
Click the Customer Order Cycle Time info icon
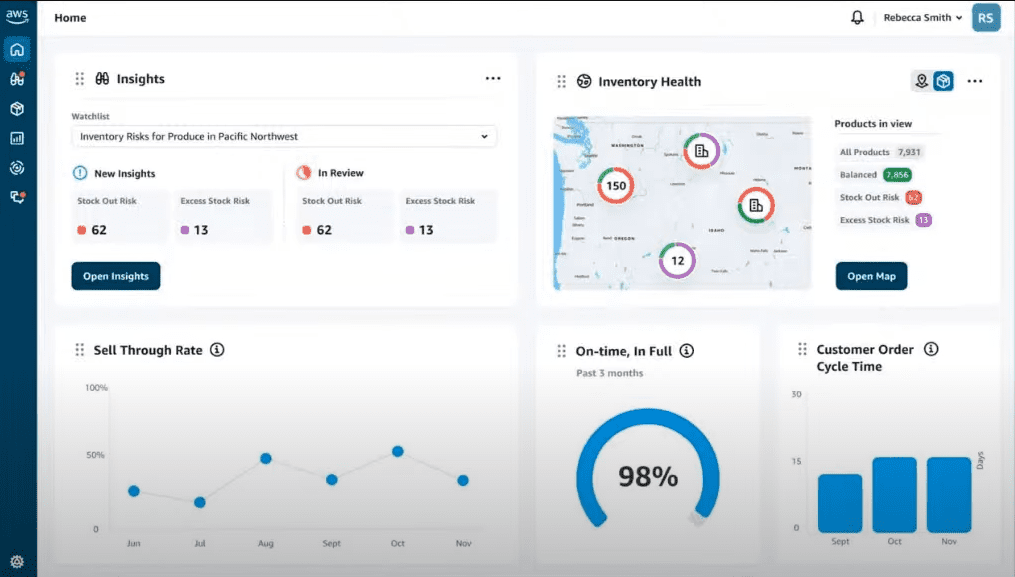click(931, 349)
